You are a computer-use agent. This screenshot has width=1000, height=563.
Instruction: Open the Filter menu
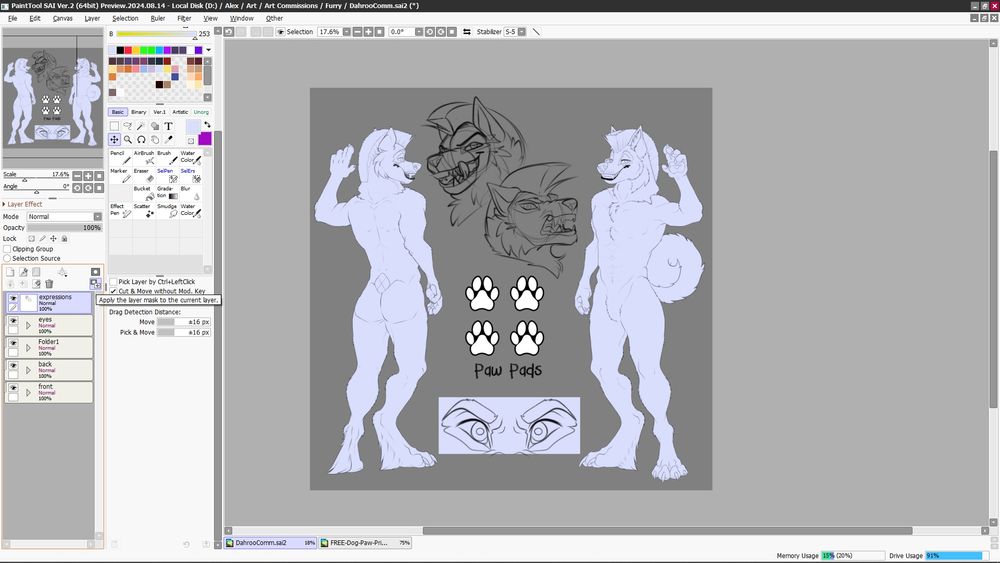184,18
